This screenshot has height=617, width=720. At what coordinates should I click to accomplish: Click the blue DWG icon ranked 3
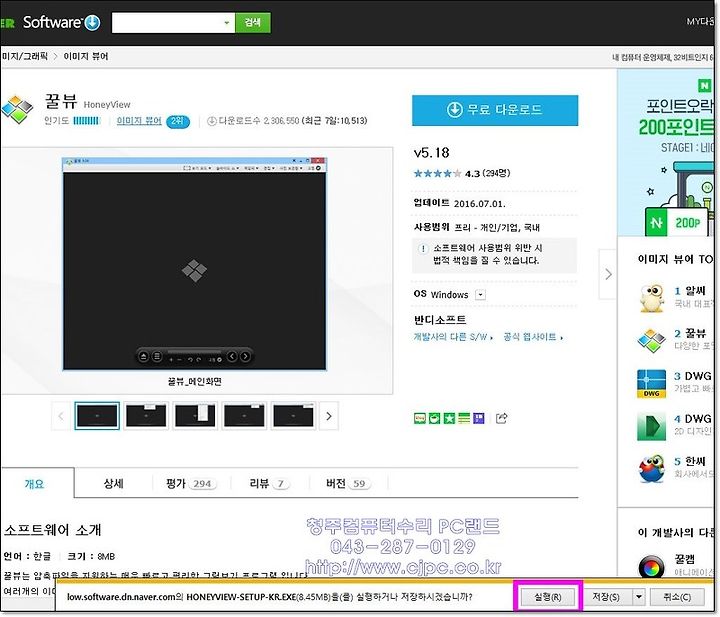point(652,384)
